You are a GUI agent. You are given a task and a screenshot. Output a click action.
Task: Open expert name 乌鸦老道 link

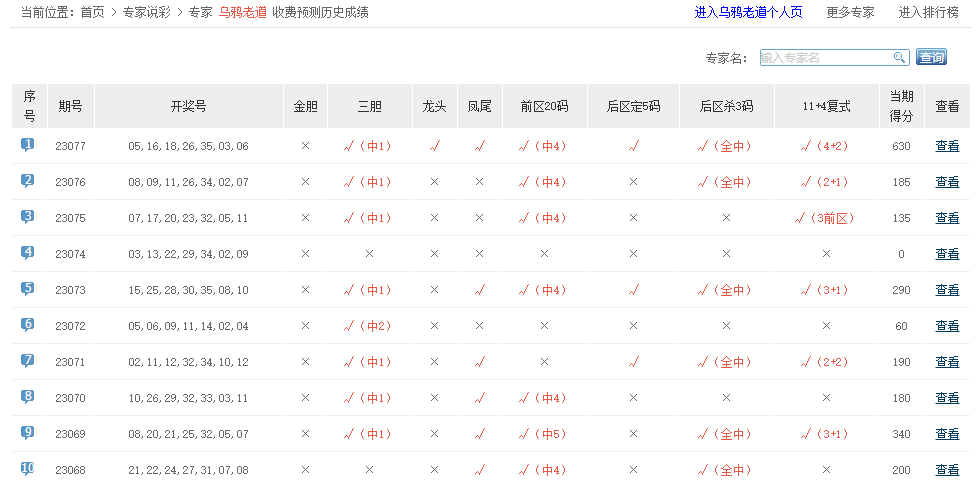(x=243, y=13)
